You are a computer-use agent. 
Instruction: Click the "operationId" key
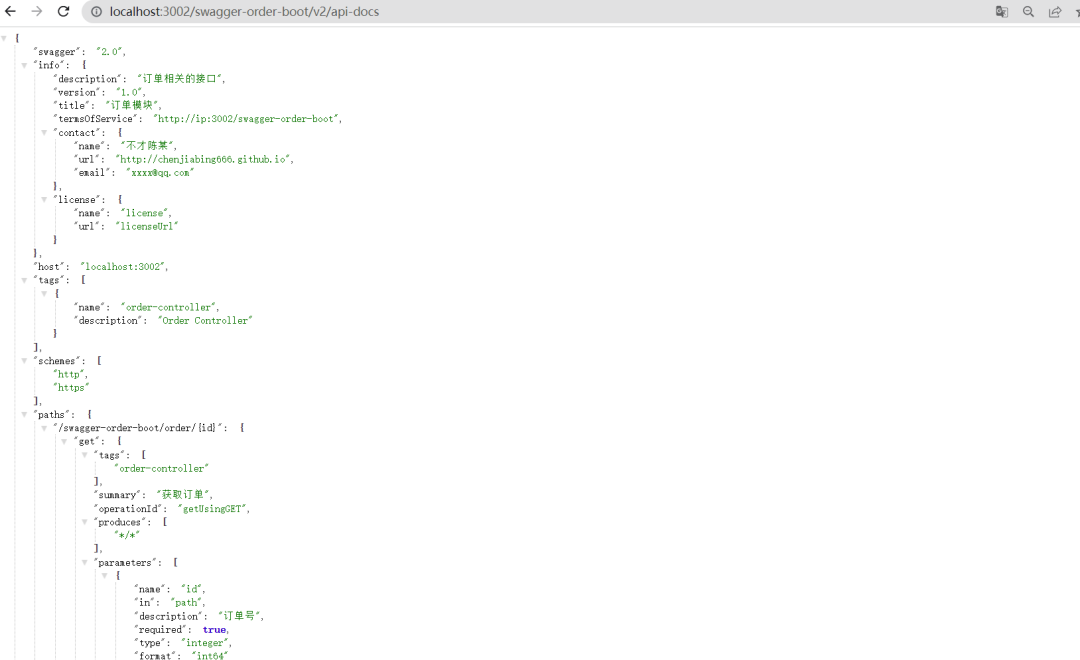pyautogui.click(x=127, y=508)
